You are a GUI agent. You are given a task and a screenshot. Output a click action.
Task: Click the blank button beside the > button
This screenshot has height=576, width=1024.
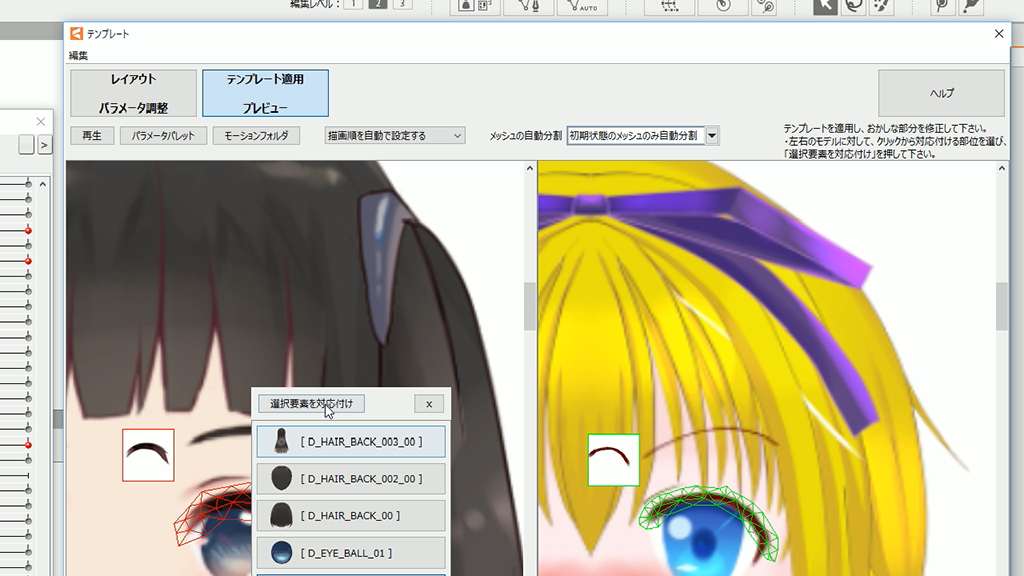point(26,145)
